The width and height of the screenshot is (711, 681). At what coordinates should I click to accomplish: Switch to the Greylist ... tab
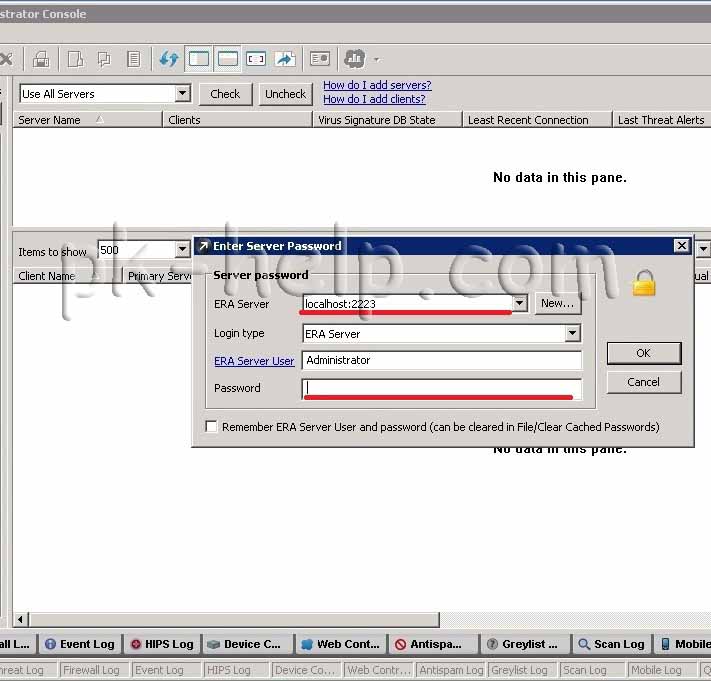point(525,644)
